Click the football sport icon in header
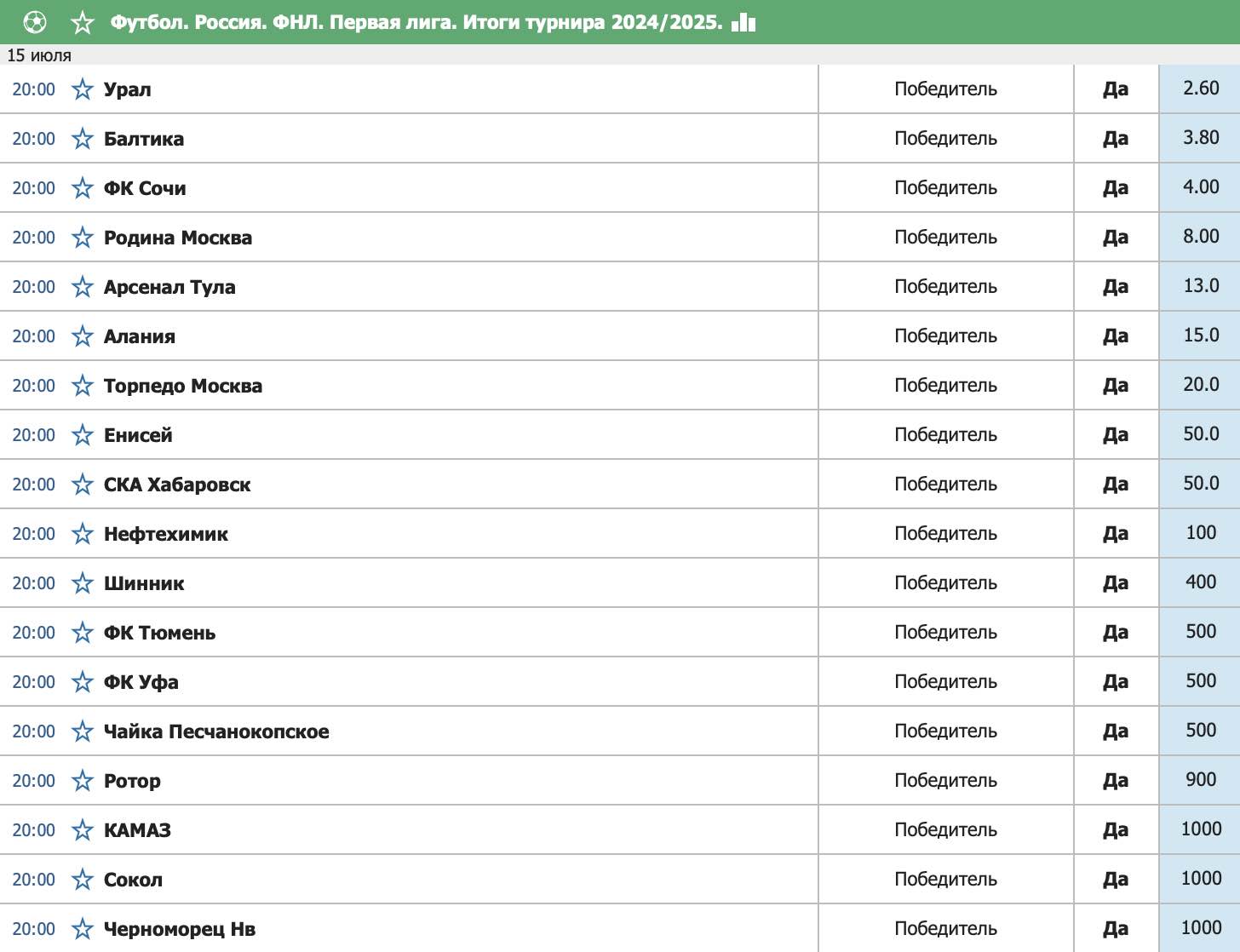 tap(35, 22)
